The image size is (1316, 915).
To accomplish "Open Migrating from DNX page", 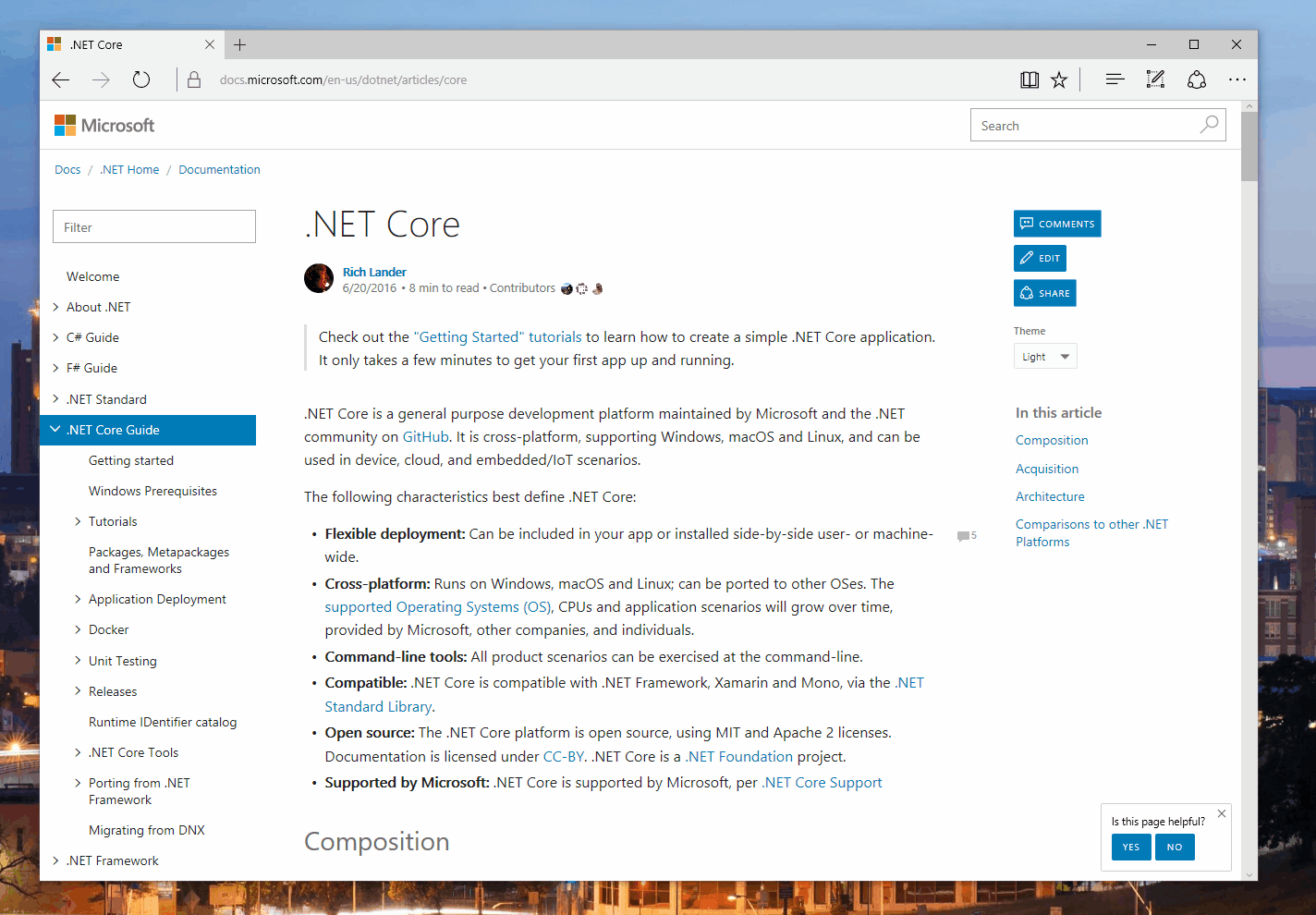I will 147,830.
